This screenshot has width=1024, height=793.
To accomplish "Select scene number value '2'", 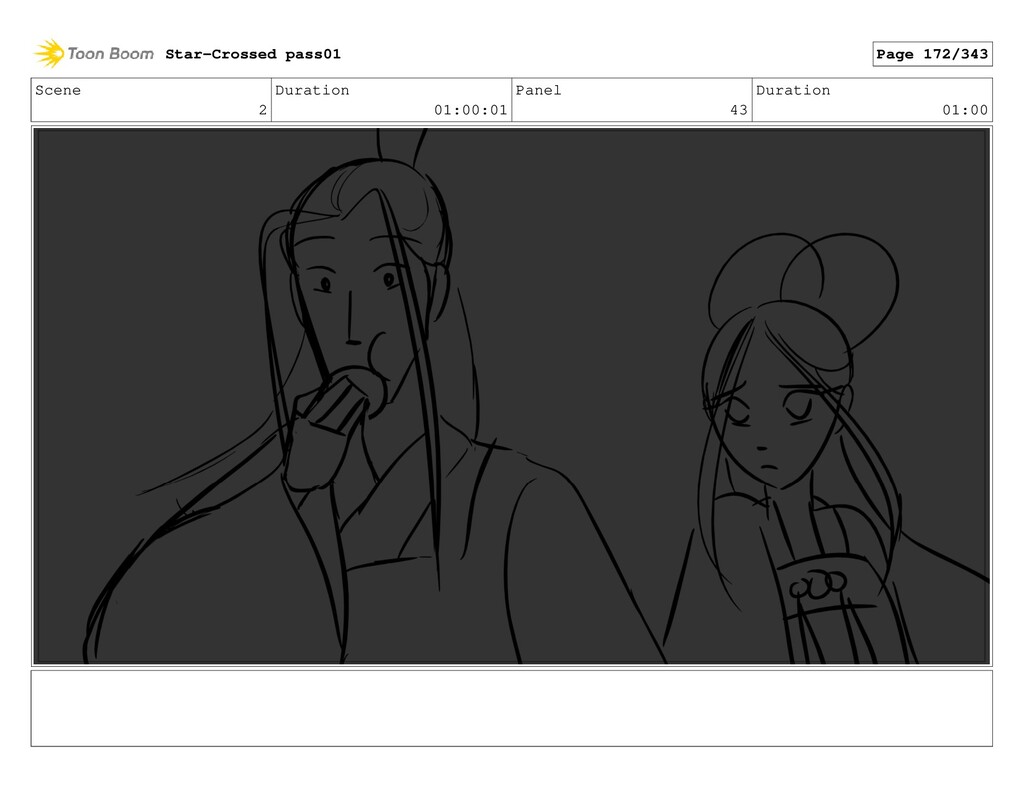I will pyautogui.click(x=263, y=110).
